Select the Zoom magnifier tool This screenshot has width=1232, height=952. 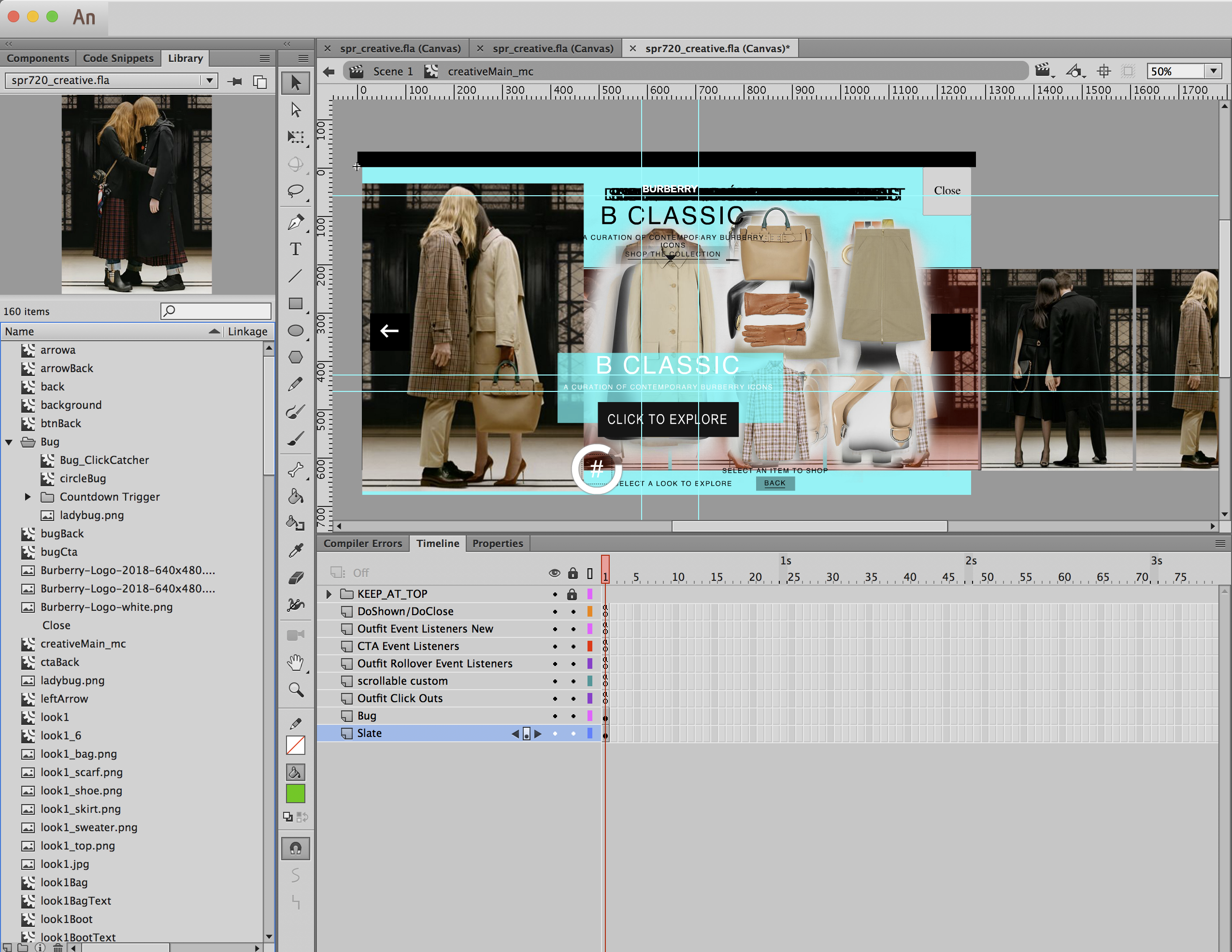click(x=296, y=690)
